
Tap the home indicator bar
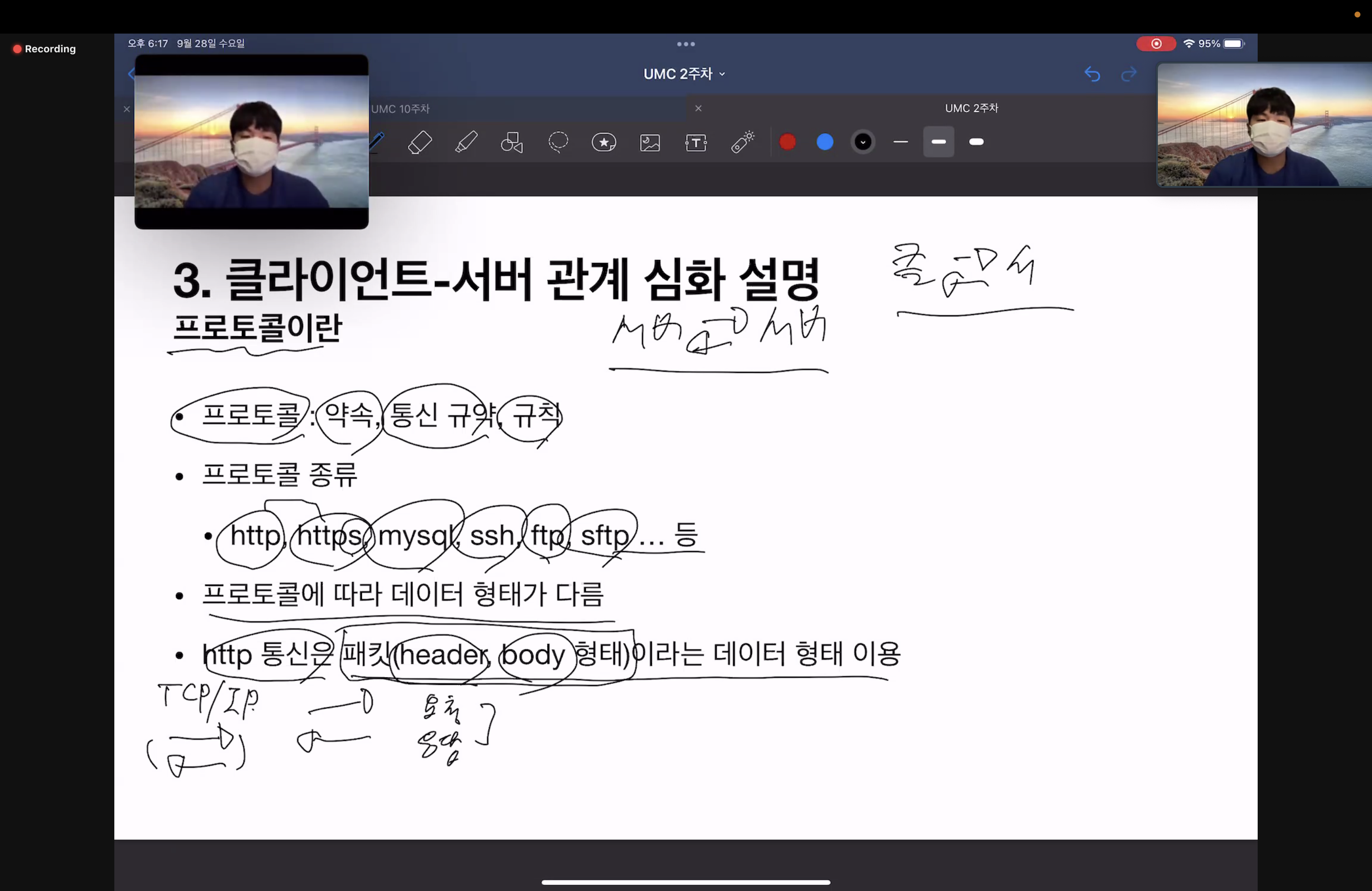(686, 882)
